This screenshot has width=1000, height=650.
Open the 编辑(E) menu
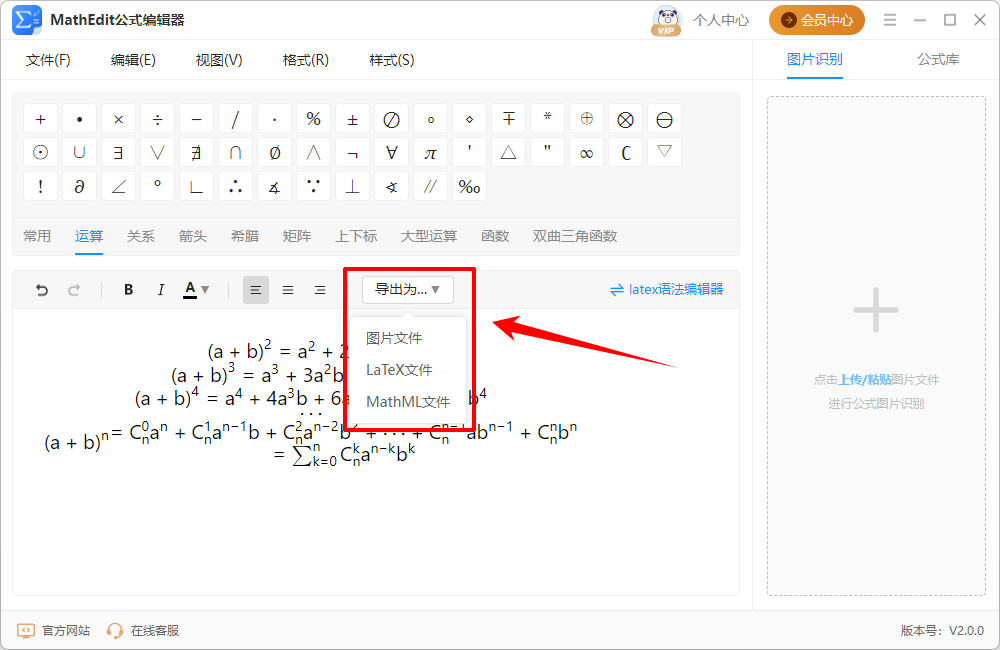coord(133,60)
